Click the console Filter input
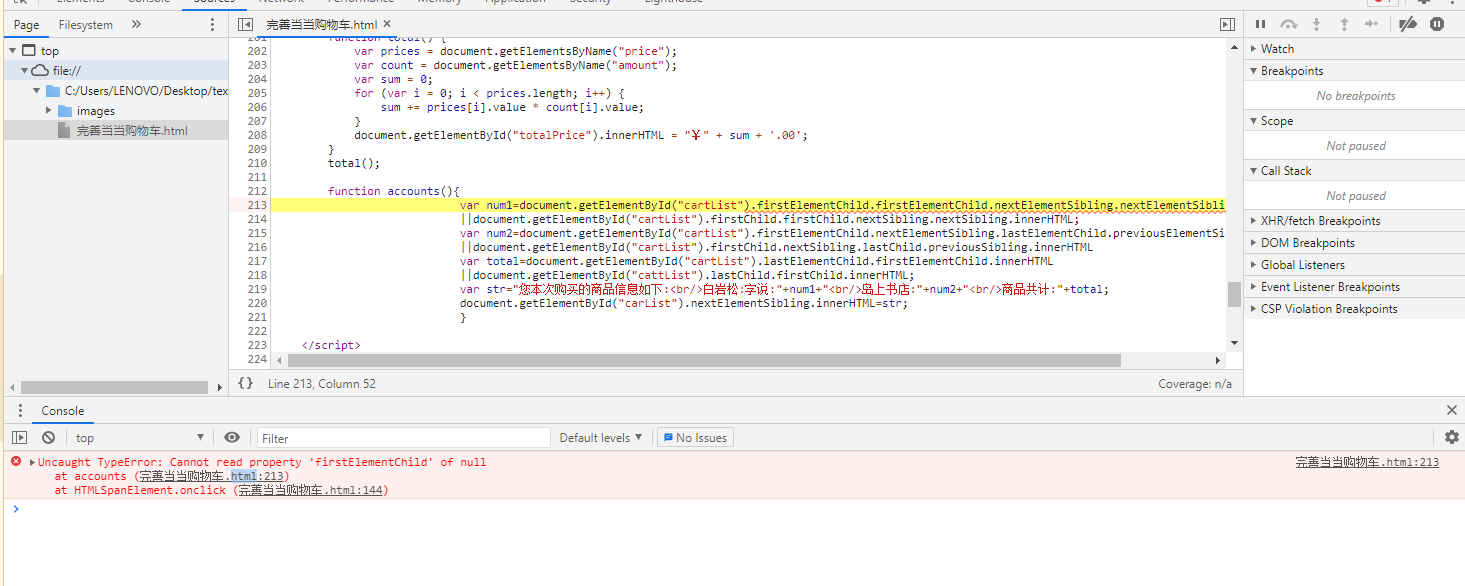The height and width of the screenshot is (586, 1465). tap(404, 437)
